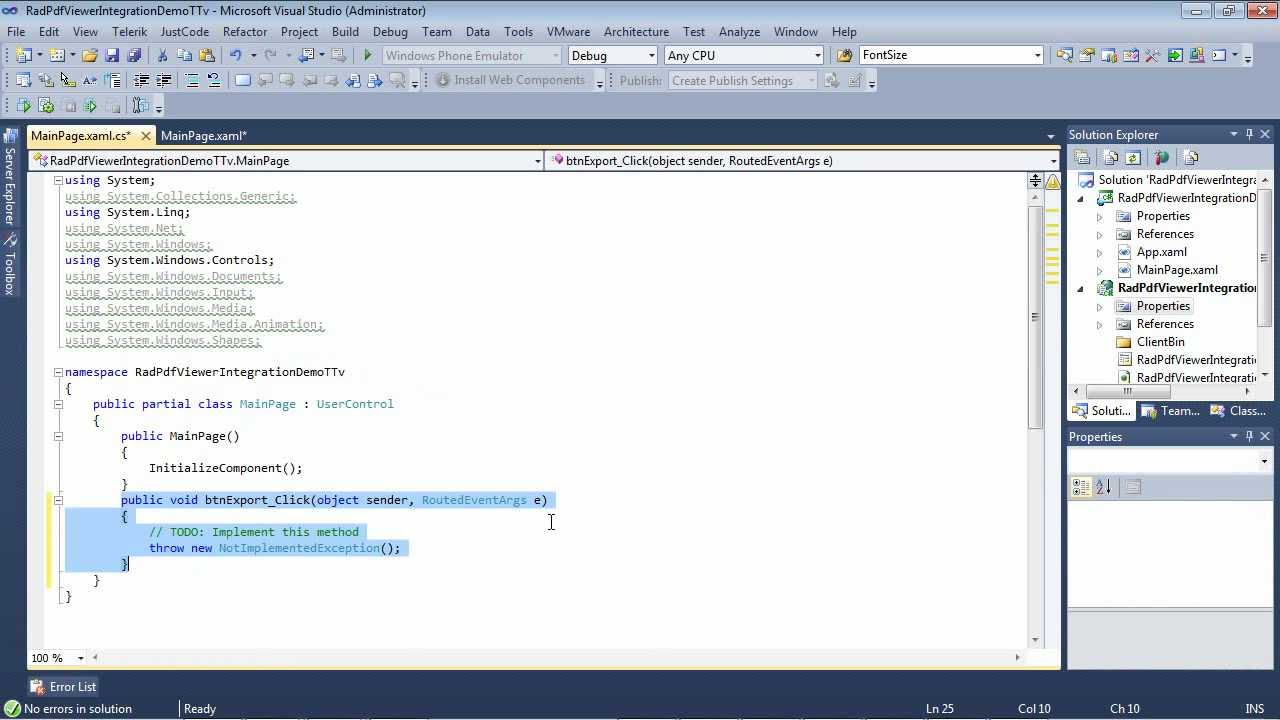Open the Debug configuration dropdown

click(652, 55)
